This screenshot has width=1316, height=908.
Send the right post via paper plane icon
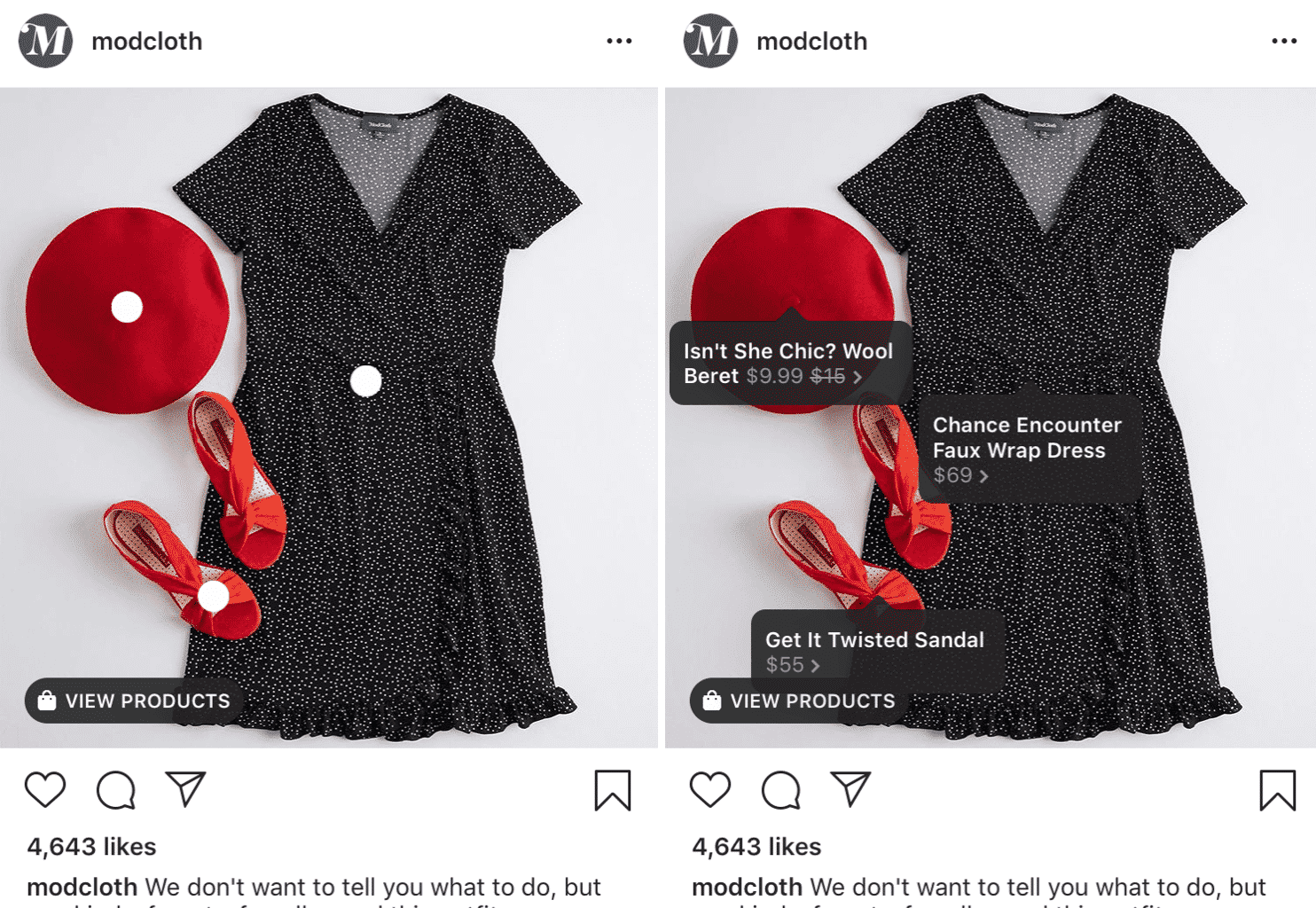tap(851, 788)
